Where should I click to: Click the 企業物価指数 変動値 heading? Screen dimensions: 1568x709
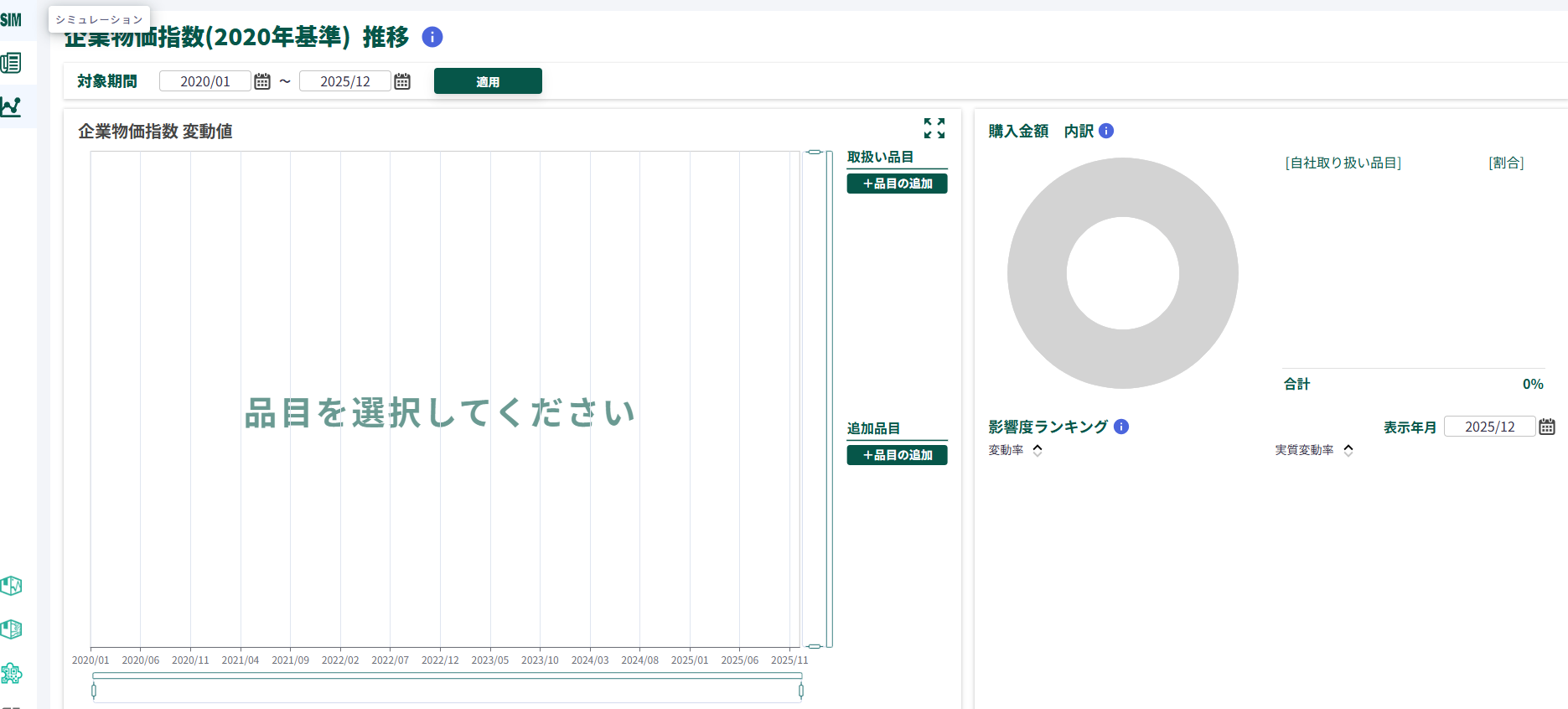point(155,132)
